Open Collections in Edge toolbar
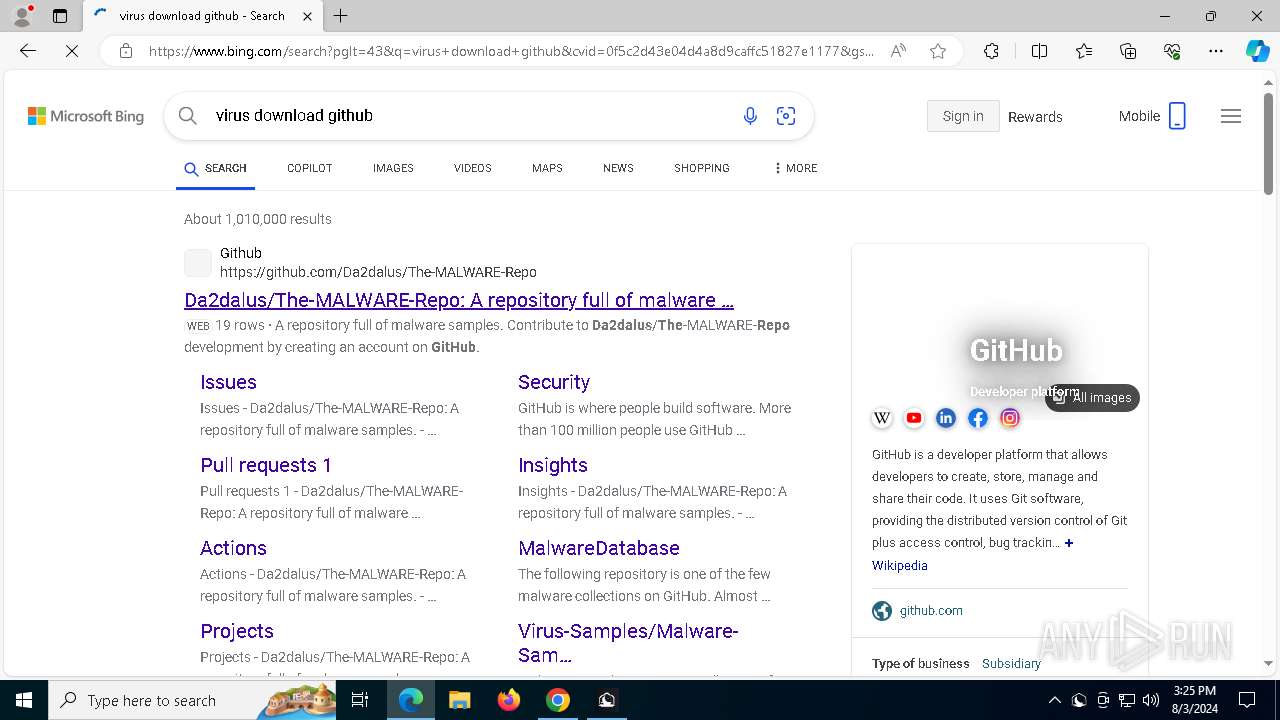 [1128, 51]
